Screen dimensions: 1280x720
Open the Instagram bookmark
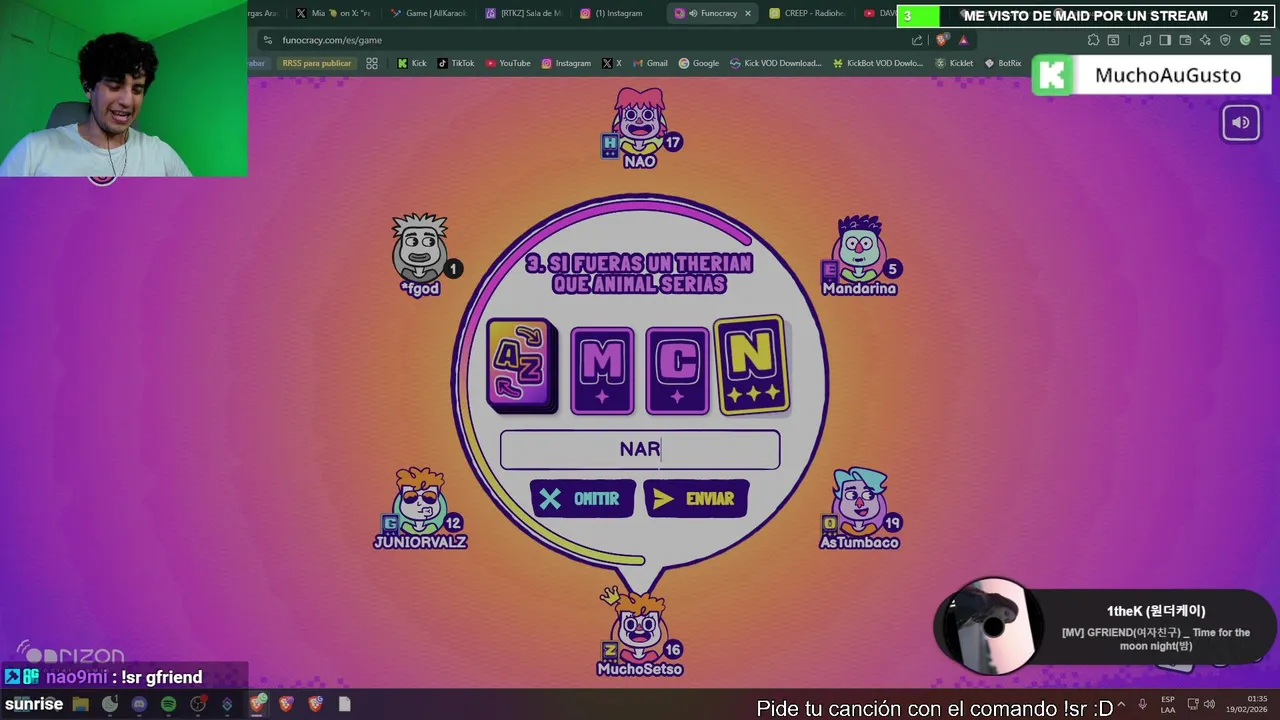tap(566, 63)
